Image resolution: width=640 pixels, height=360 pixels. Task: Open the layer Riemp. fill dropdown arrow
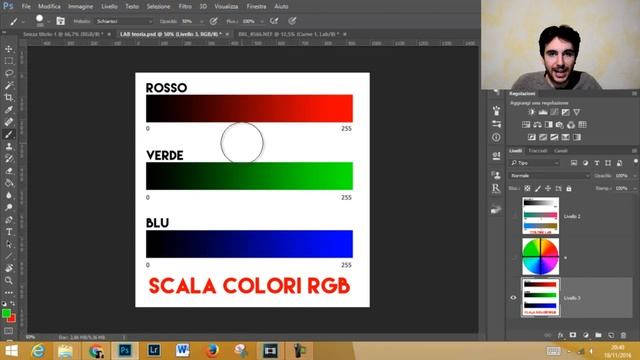(635, 188)
